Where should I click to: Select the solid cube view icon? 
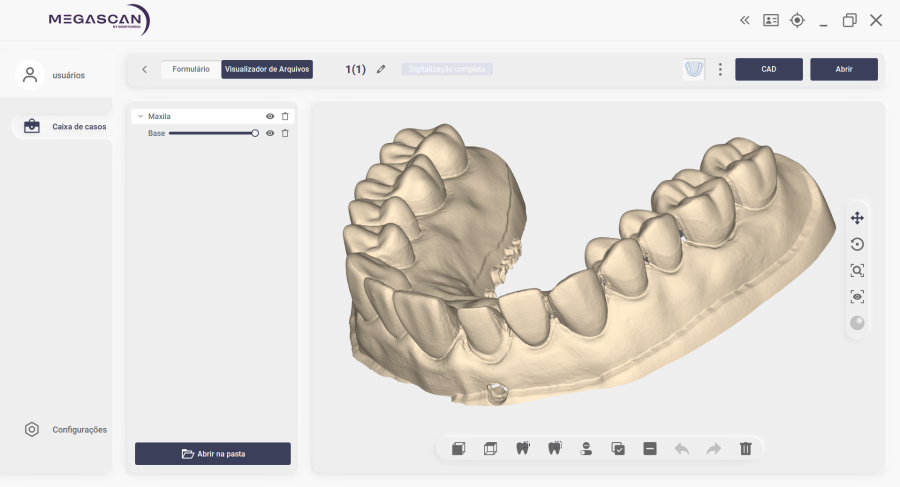pos(458,449)
